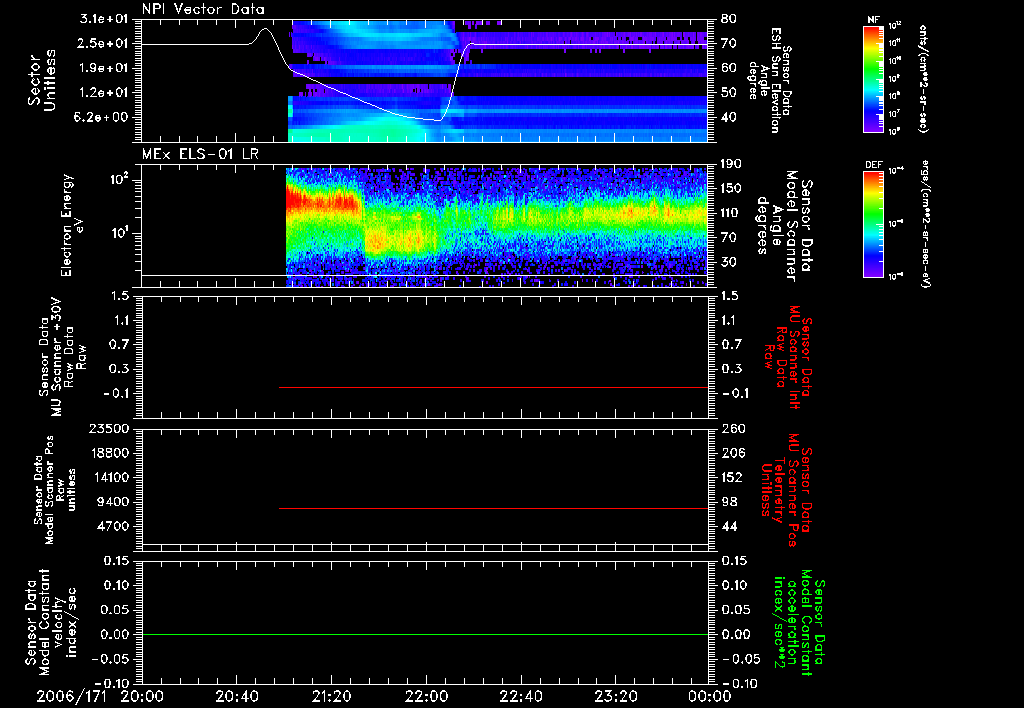
Task: Click the '190' scanner angle tick label
Action: click(x=733, y=164)
